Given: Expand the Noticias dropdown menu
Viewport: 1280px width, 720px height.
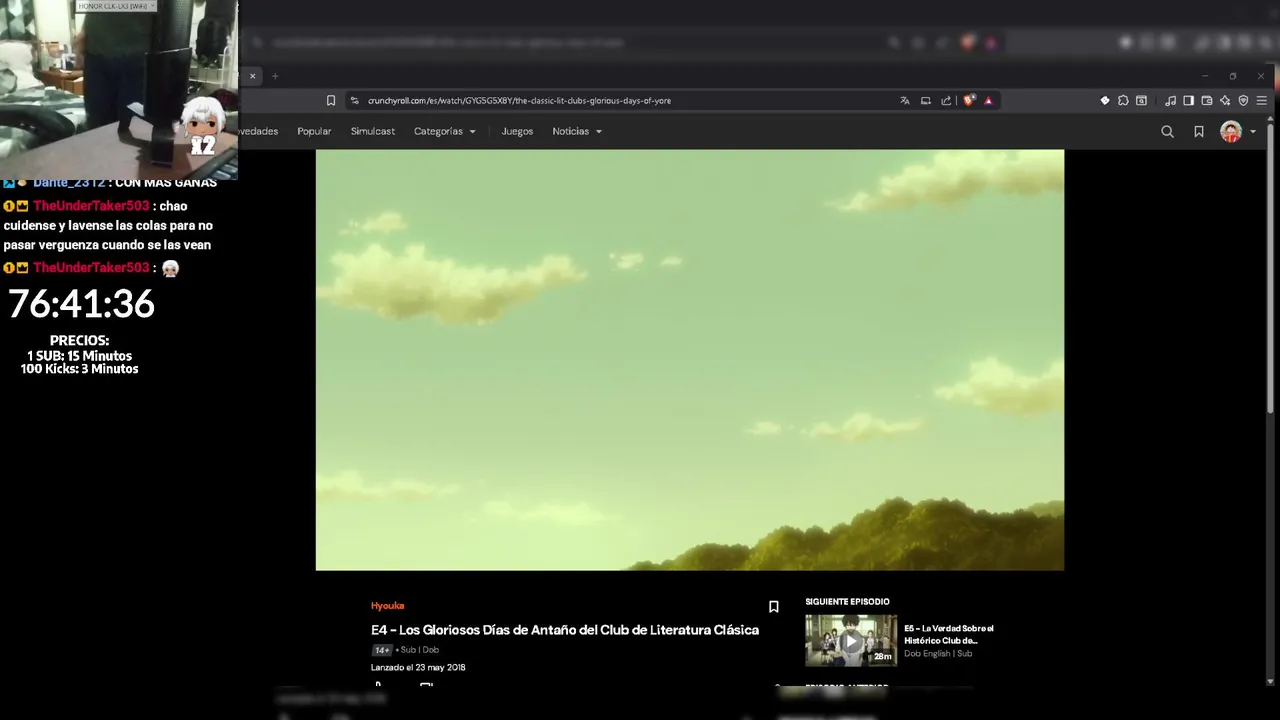Looking at the screenshot, I should [x=577, y=131].
